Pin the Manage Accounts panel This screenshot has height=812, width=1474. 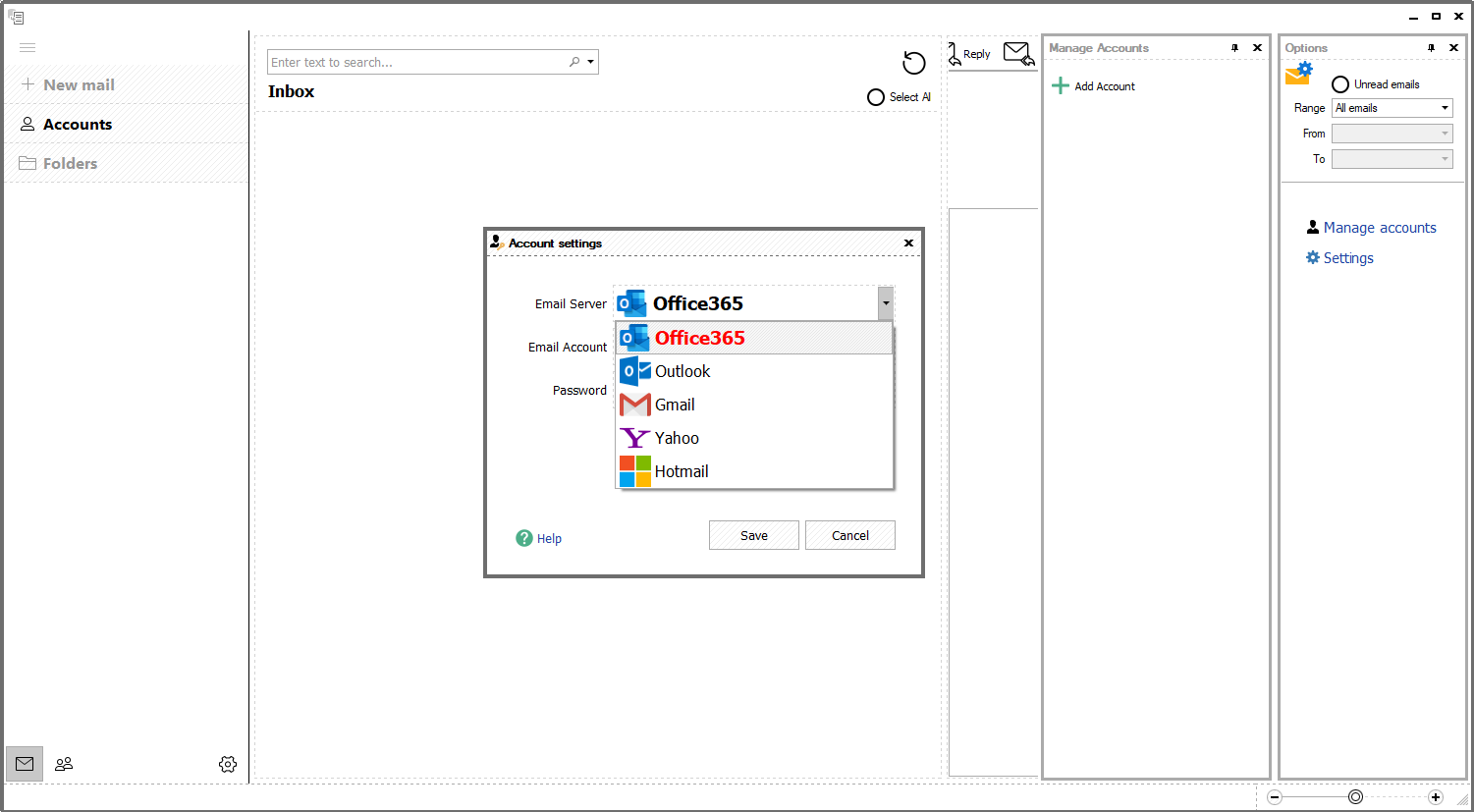[1234, 47]
